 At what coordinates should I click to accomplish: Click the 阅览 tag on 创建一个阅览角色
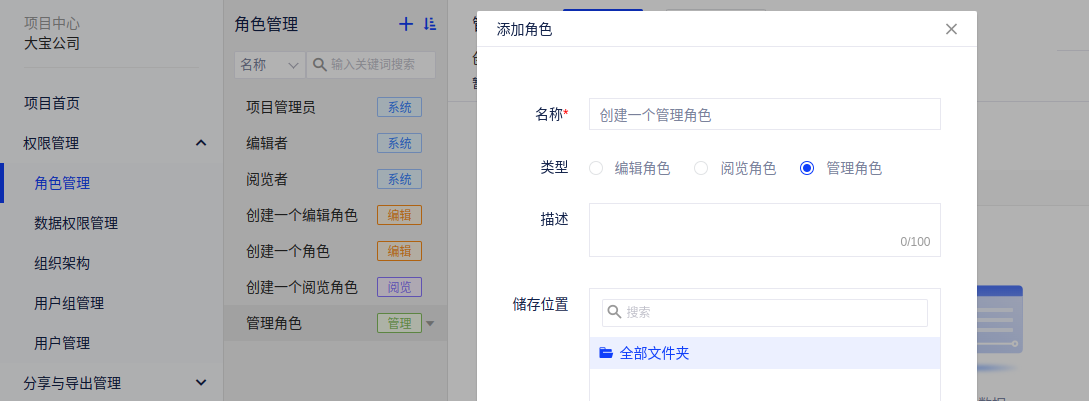tap(399, 287)
